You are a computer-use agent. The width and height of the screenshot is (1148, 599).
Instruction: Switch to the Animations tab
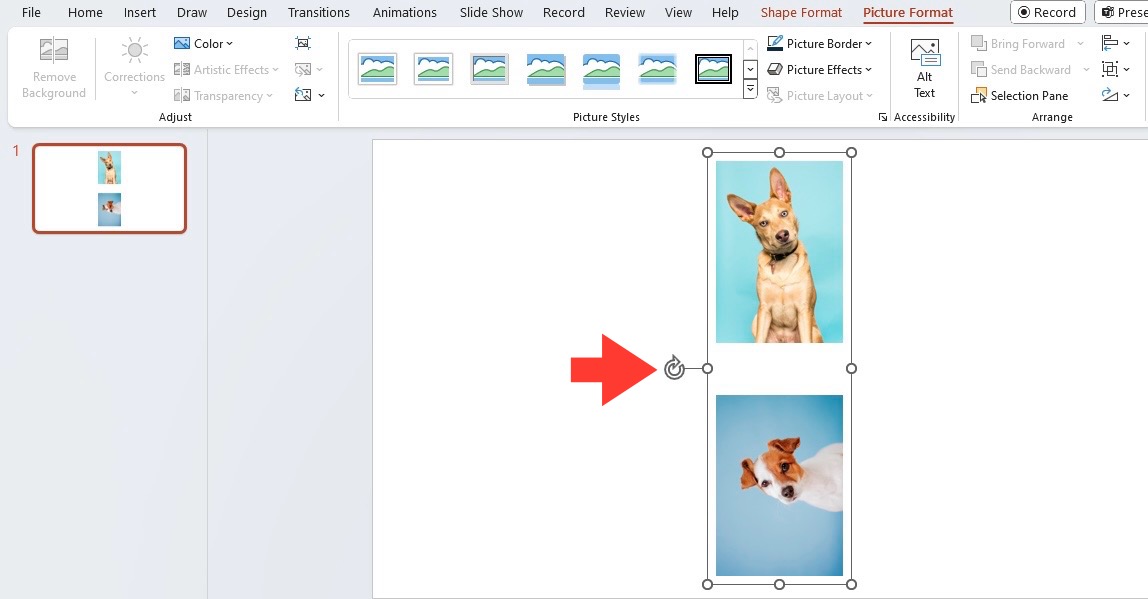click(405, 12)
